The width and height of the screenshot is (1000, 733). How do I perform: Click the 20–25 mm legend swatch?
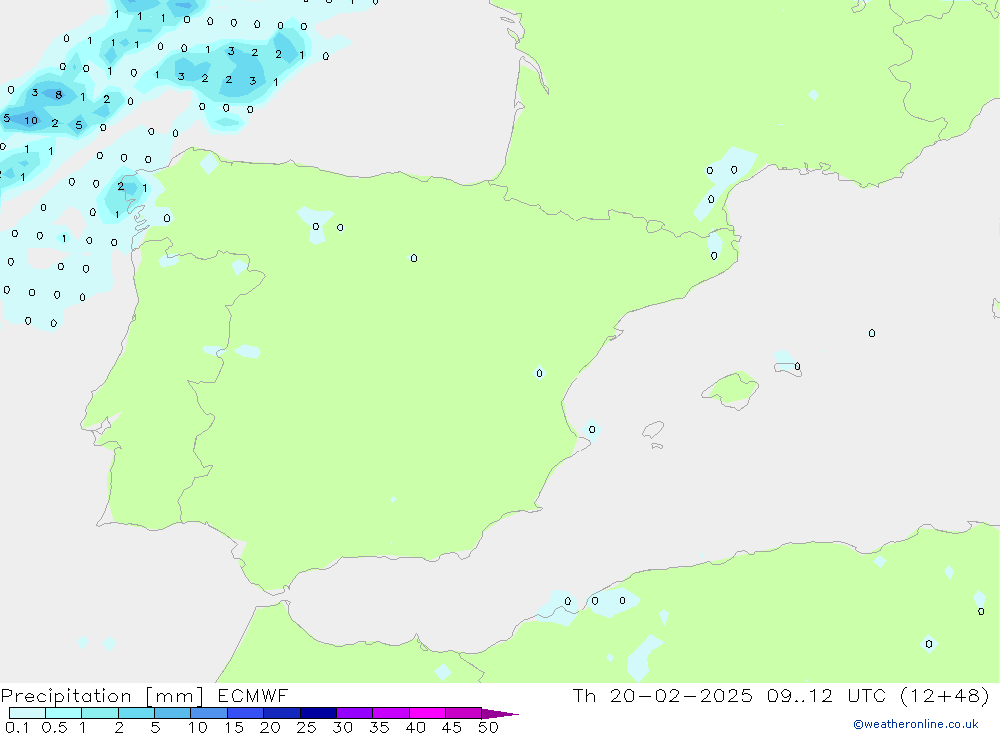click(x=281, y=713)
